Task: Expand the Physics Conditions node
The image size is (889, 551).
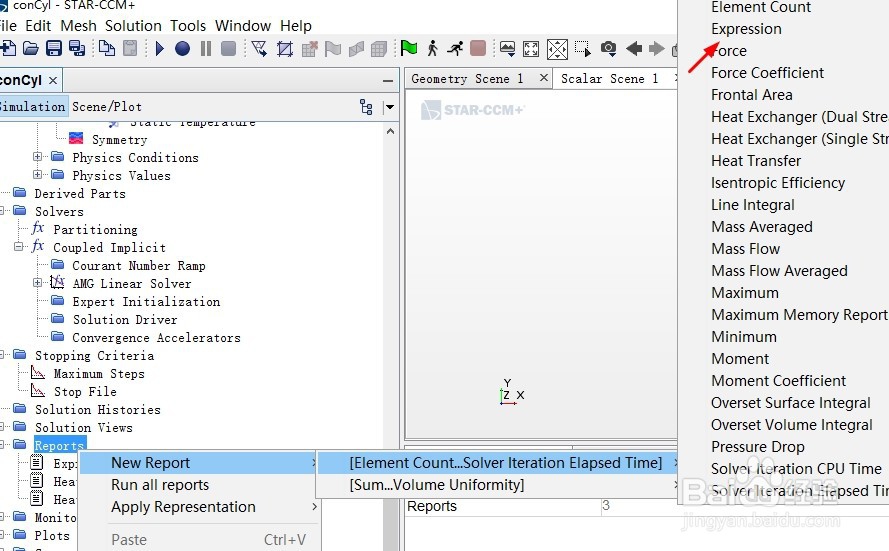Action: click(x=37, y=157)
